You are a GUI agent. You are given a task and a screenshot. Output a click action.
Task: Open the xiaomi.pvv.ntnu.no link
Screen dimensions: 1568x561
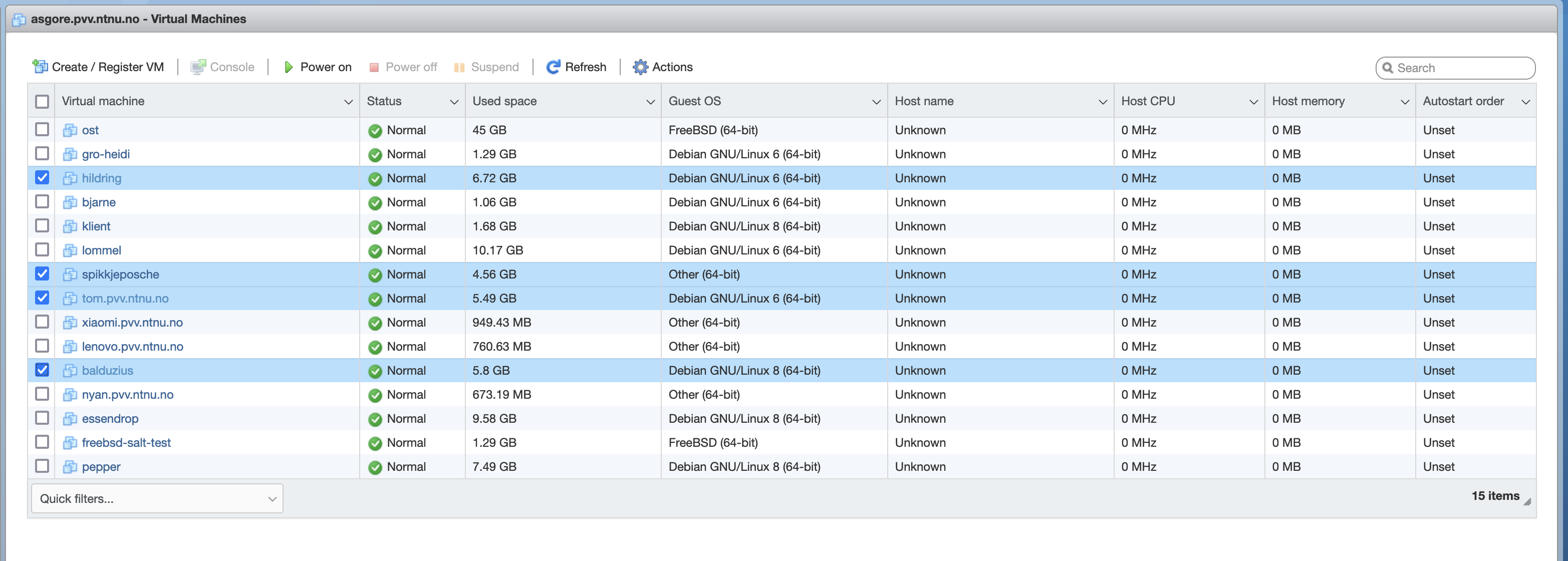132,323
